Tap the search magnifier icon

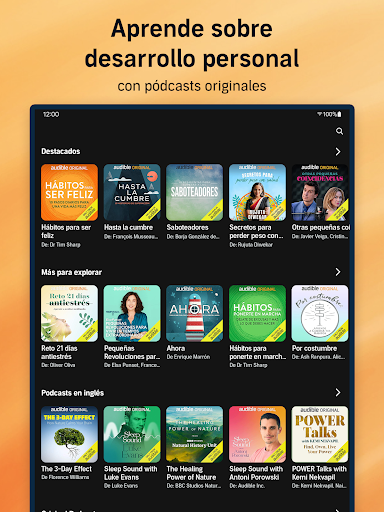(x=339, y=131)
